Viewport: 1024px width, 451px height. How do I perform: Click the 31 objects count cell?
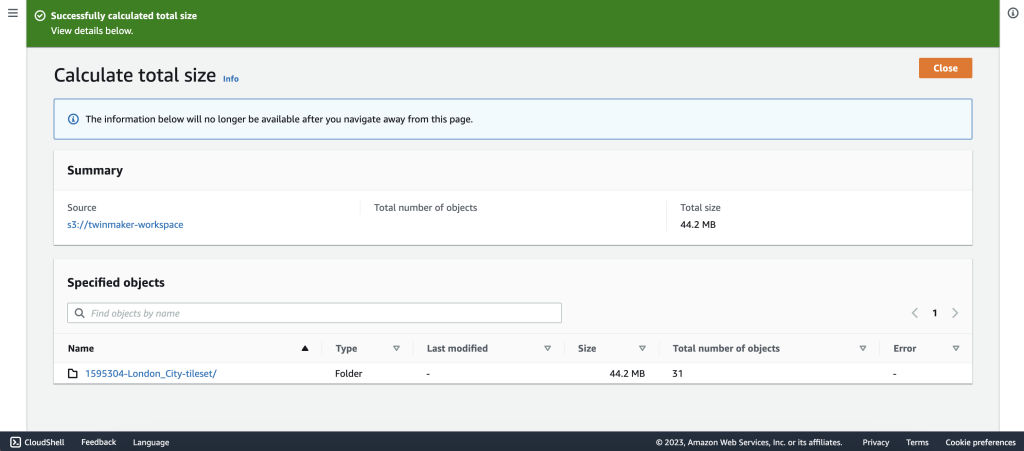coord(678,374)
